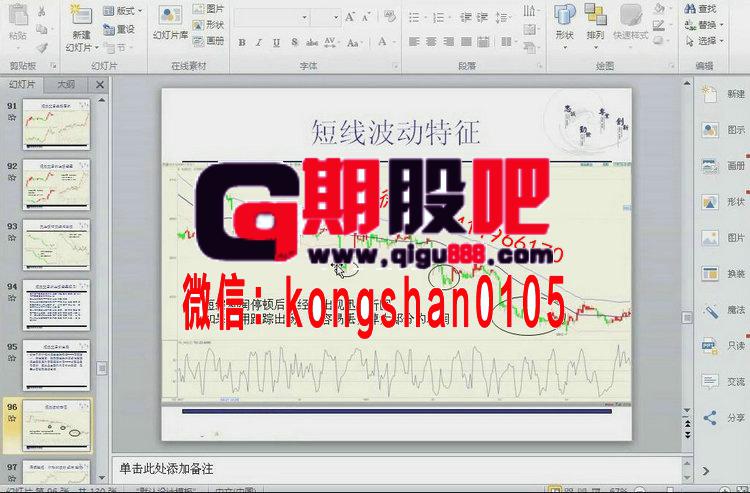This screenshot has height=493, width=750.
Task: Switch to the Slides (幻灯片) pane tab
Action: pyautogui.click(x=22, y=85)
